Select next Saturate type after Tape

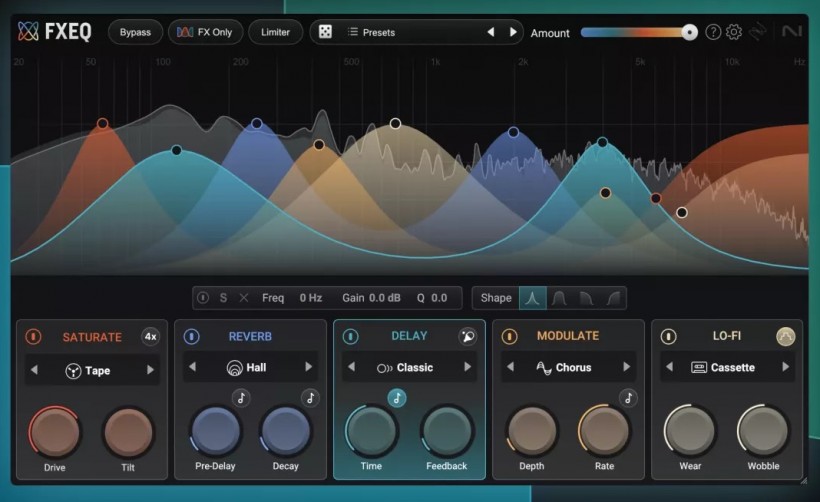[x=151, y=370]
